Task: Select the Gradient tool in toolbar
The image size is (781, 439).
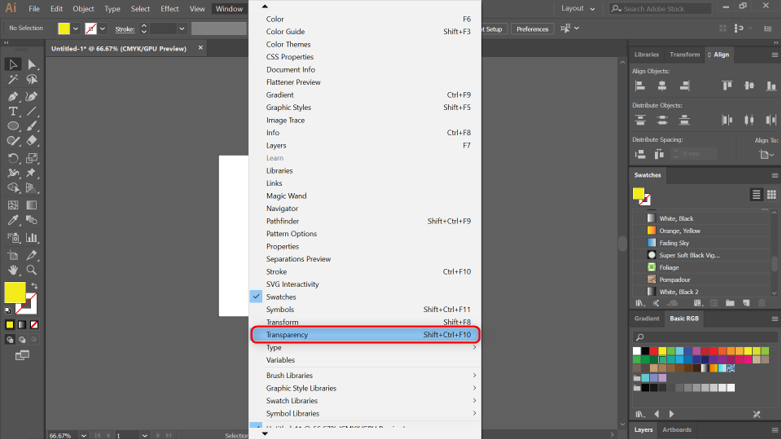Action: click(32, 205)
